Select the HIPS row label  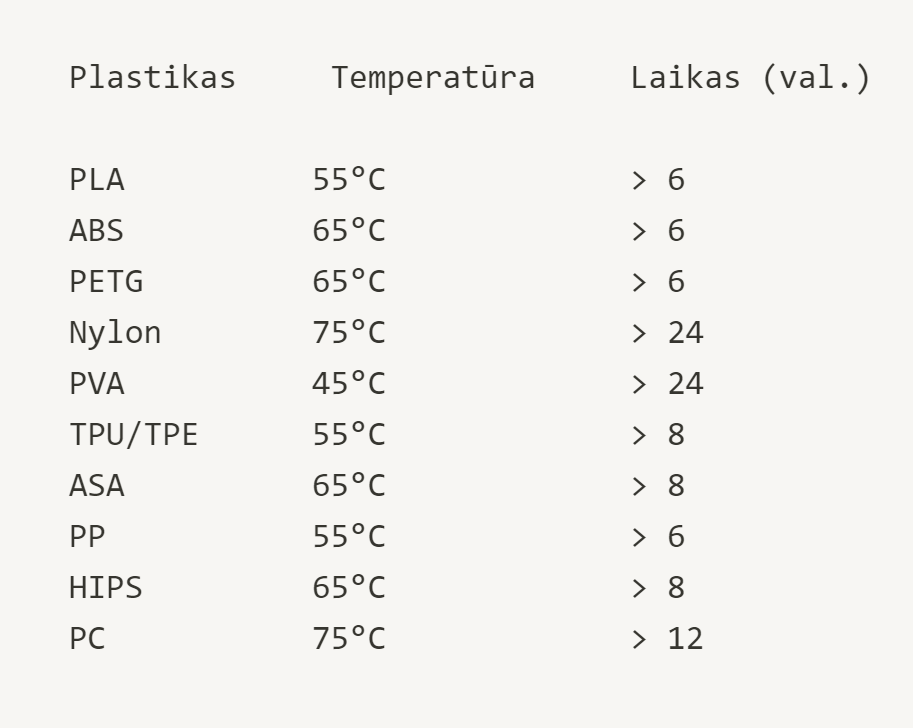click(x=106, y=588)
